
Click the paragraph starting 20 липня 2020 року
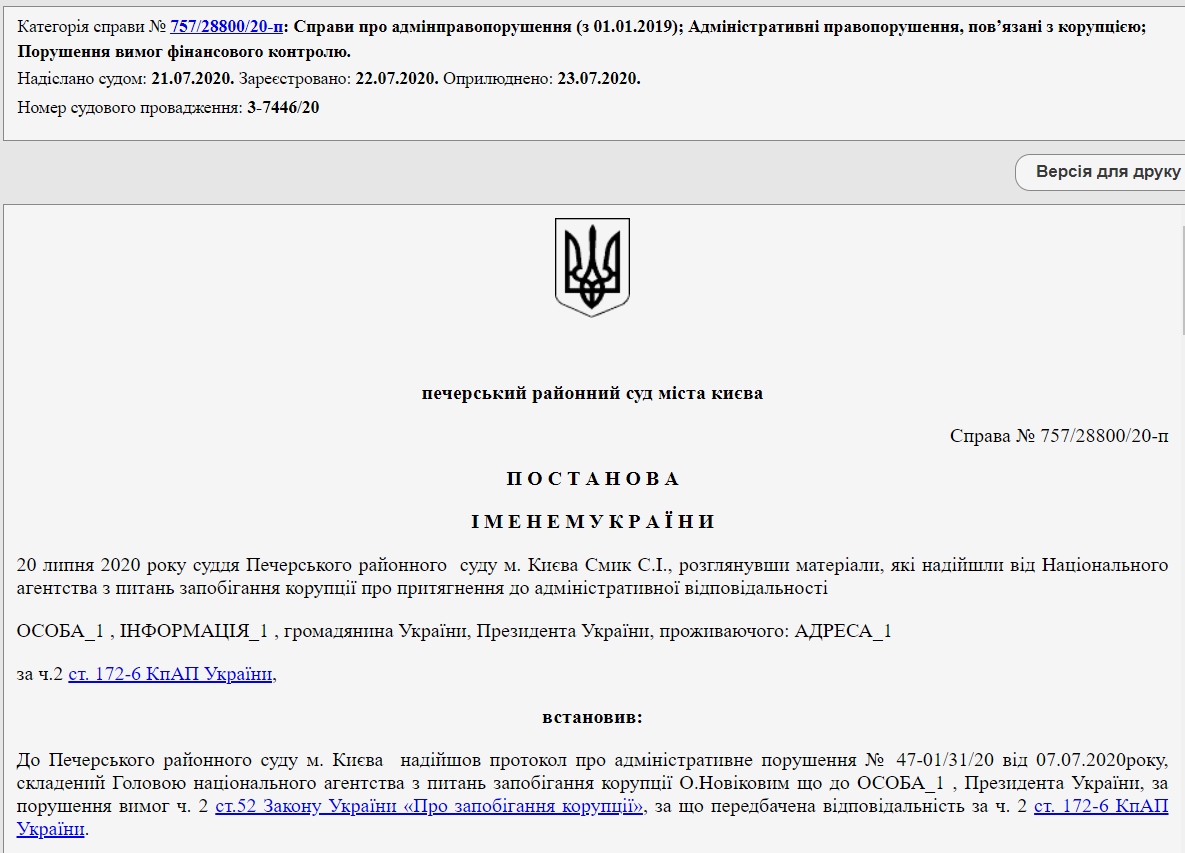point(592,577)
